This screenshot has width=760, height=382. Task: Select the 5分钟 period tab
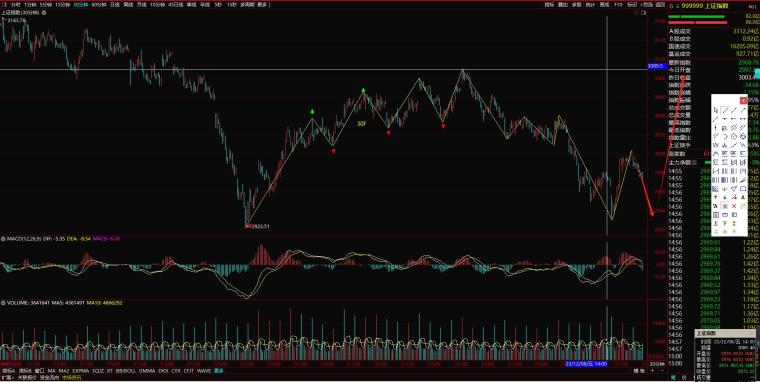click(46, 4)
